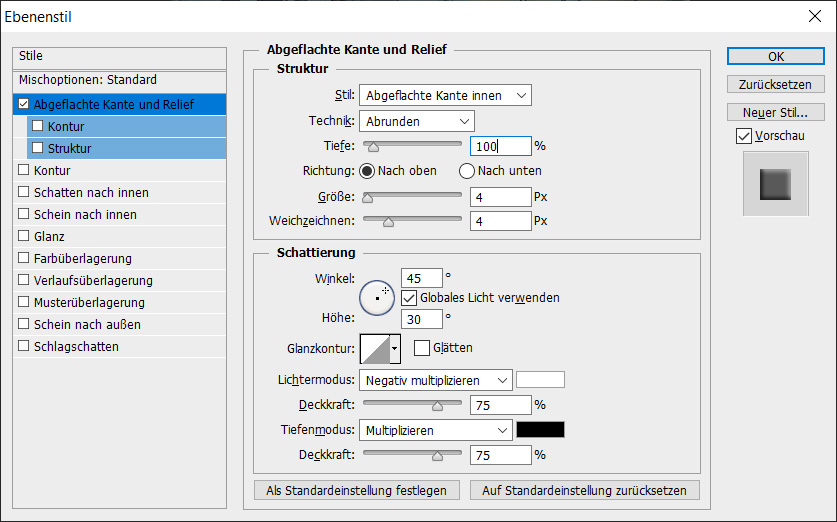Select the Nach unten direction option
The image size is (837, 522).
[x=468, y=171]
